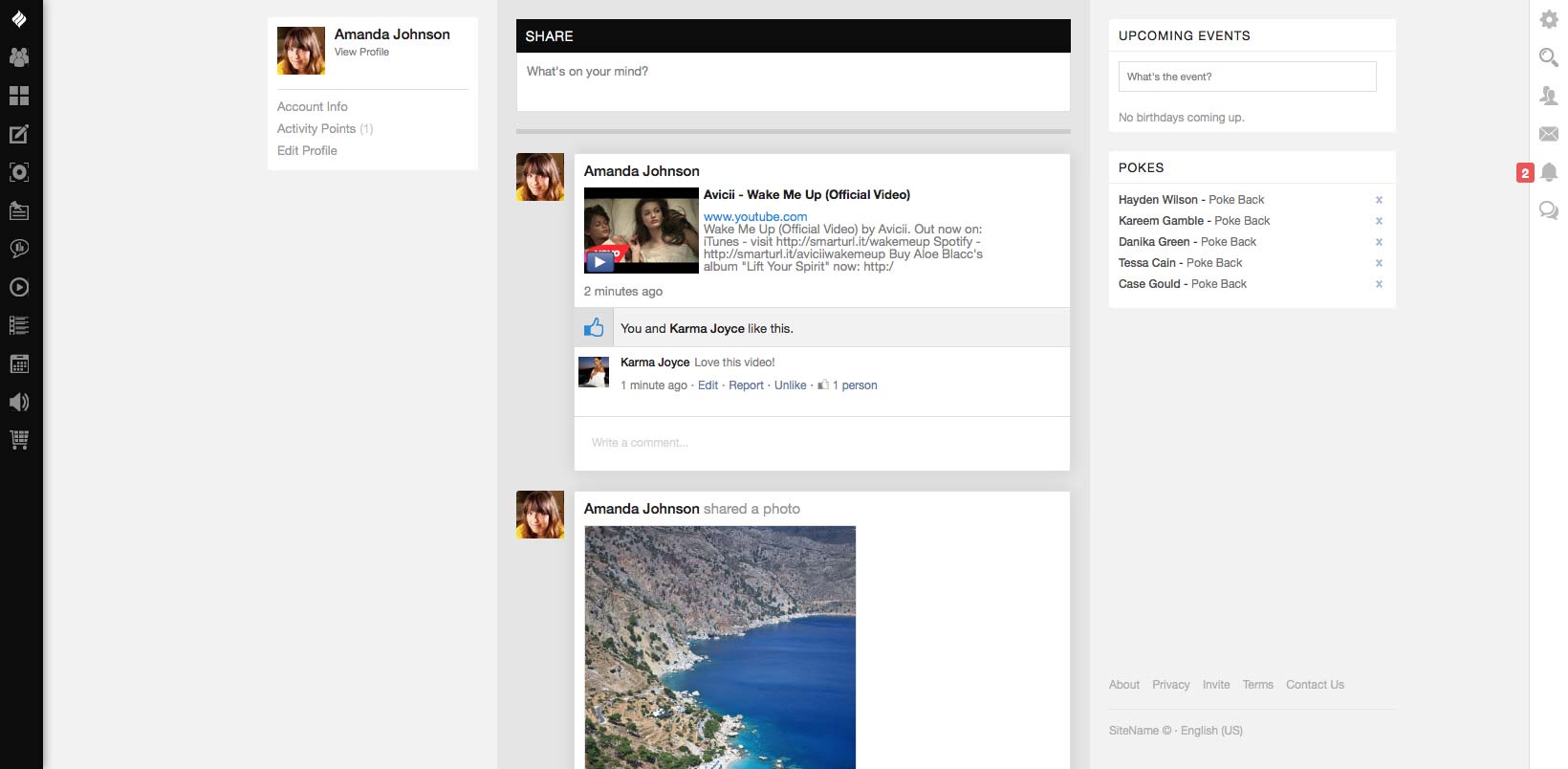Open the members icon in left sidebar
The image size is (1568, 769).
(x=19, y=57)
